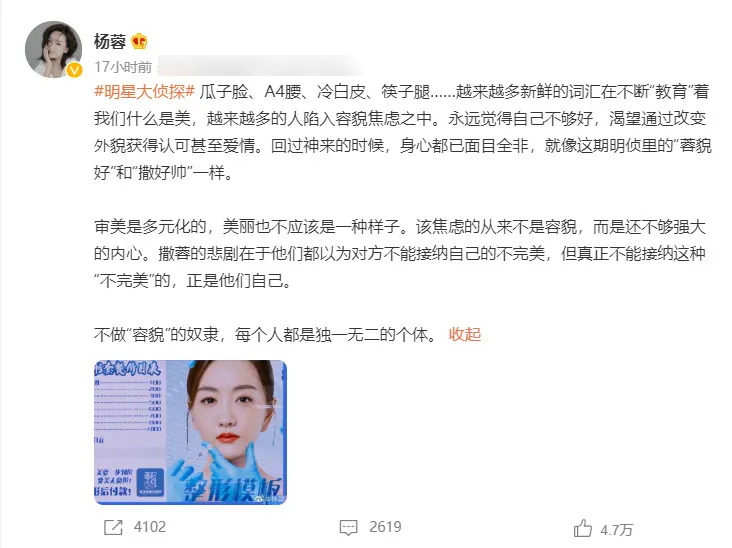
Task: Click the username 杨蓉
Action: coord(110,42)
